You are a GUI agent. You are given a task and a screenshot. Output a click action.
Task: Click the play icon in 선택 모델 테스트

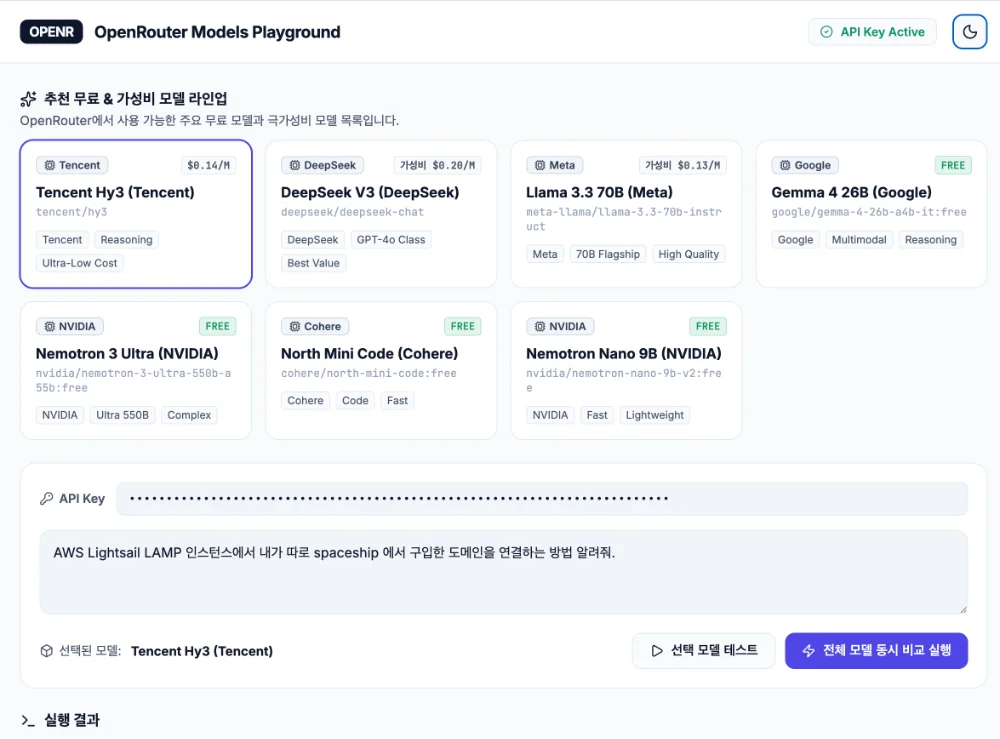657,651
